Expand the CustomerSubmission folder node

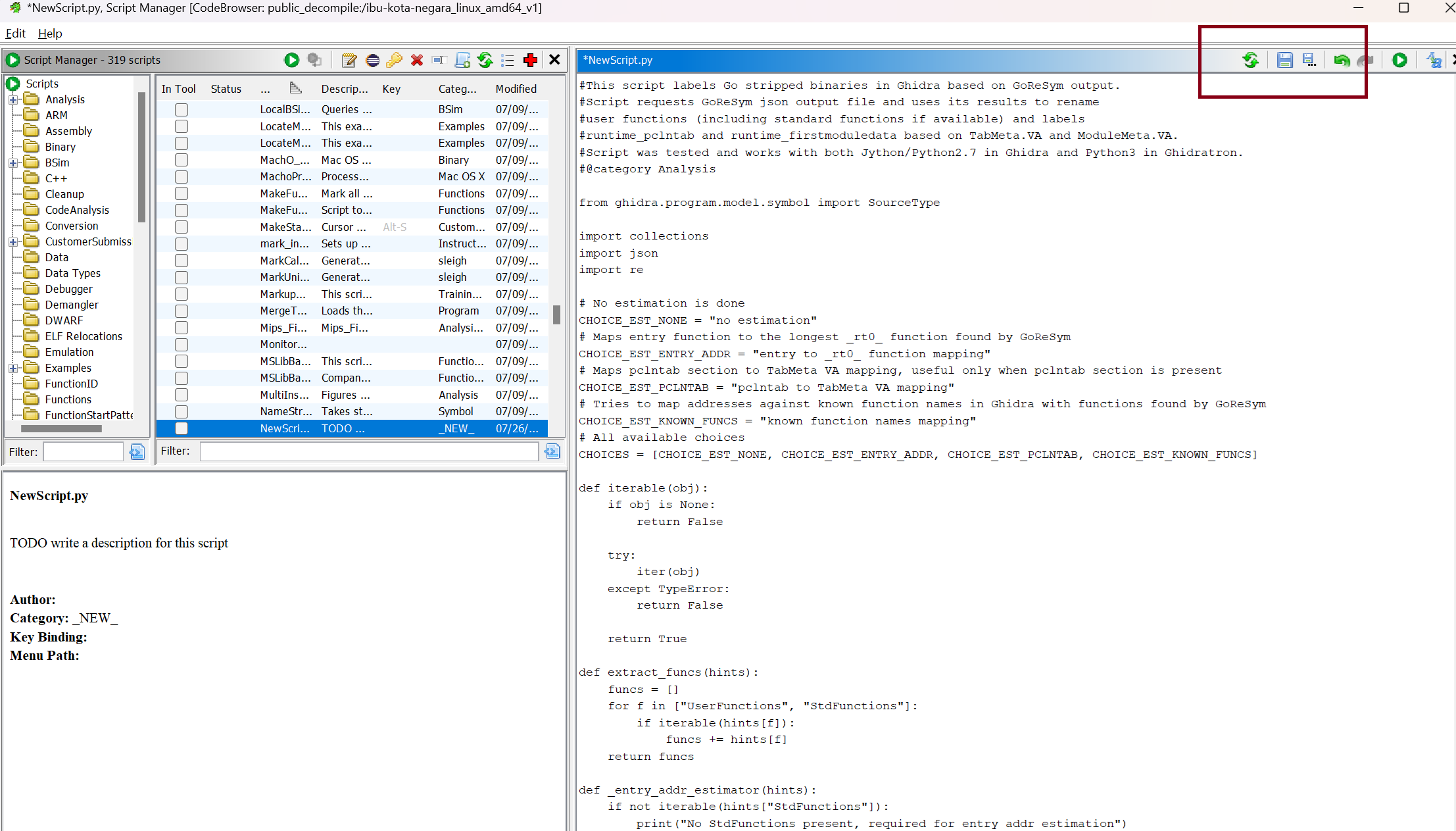(12, 242)
